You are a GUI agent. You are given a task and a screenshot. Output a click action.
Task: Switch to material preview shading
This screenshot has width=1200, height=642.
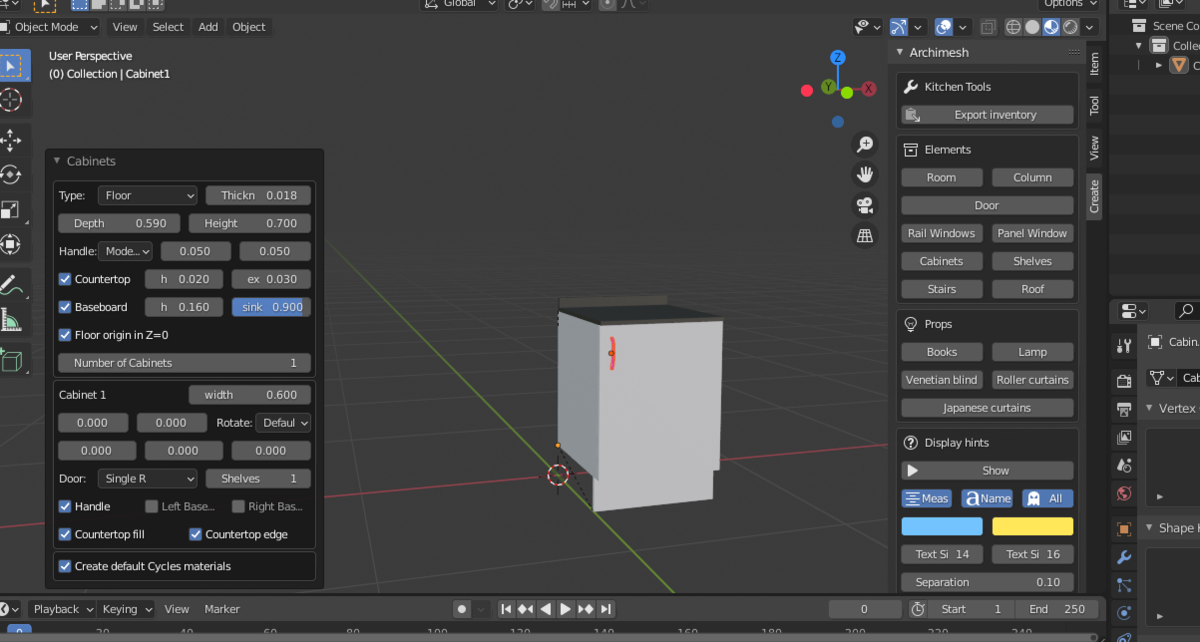point(1052,27)
